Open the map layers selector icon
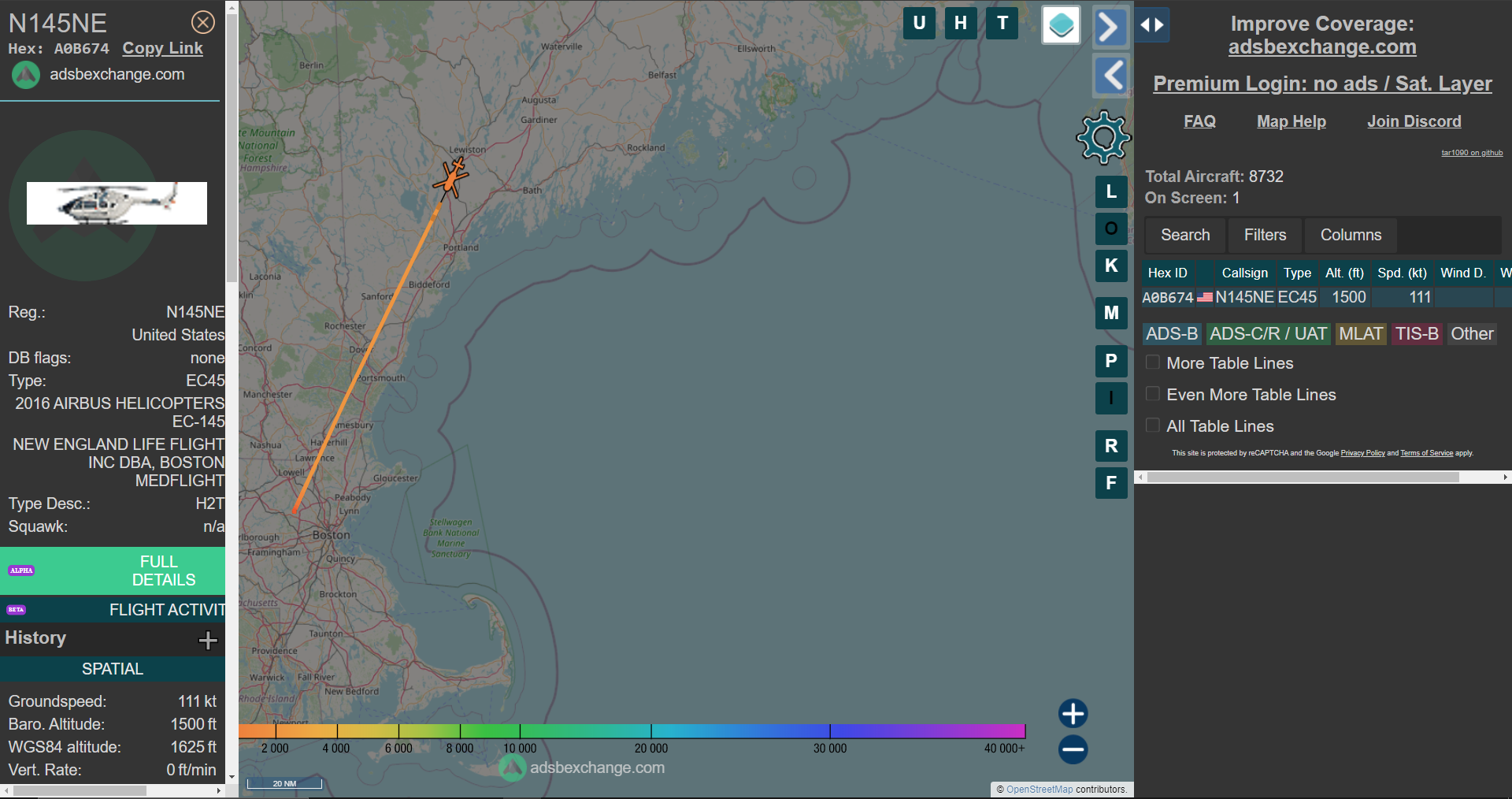Image resolution: width=1512 pixels, height=799 pixels. pyautogui.click(x=1061, y=25)
